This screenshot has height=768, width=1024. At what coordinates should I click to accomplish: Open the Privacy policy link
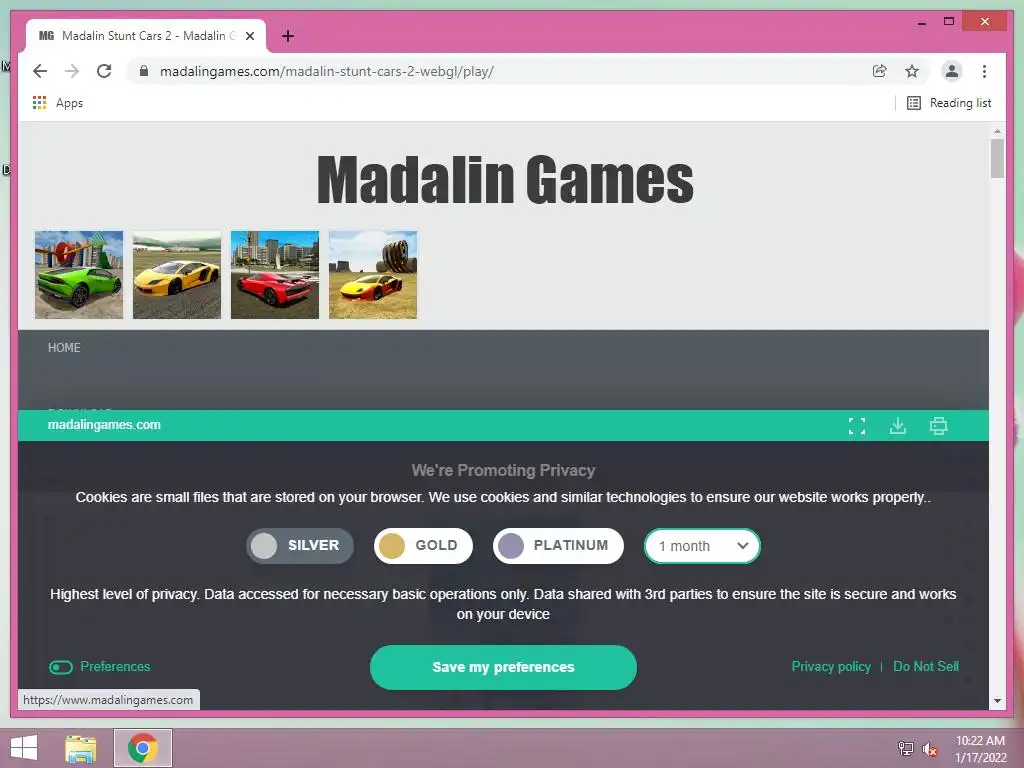click(x=831, y=667)
